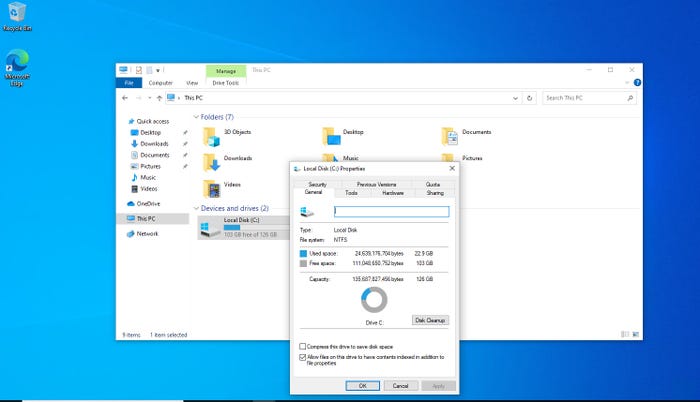This screenshot has height=402, width=700.
Task: Open the Sharing tab in Properties dialog
Action: pyautogui.click(x=435, y=193)
